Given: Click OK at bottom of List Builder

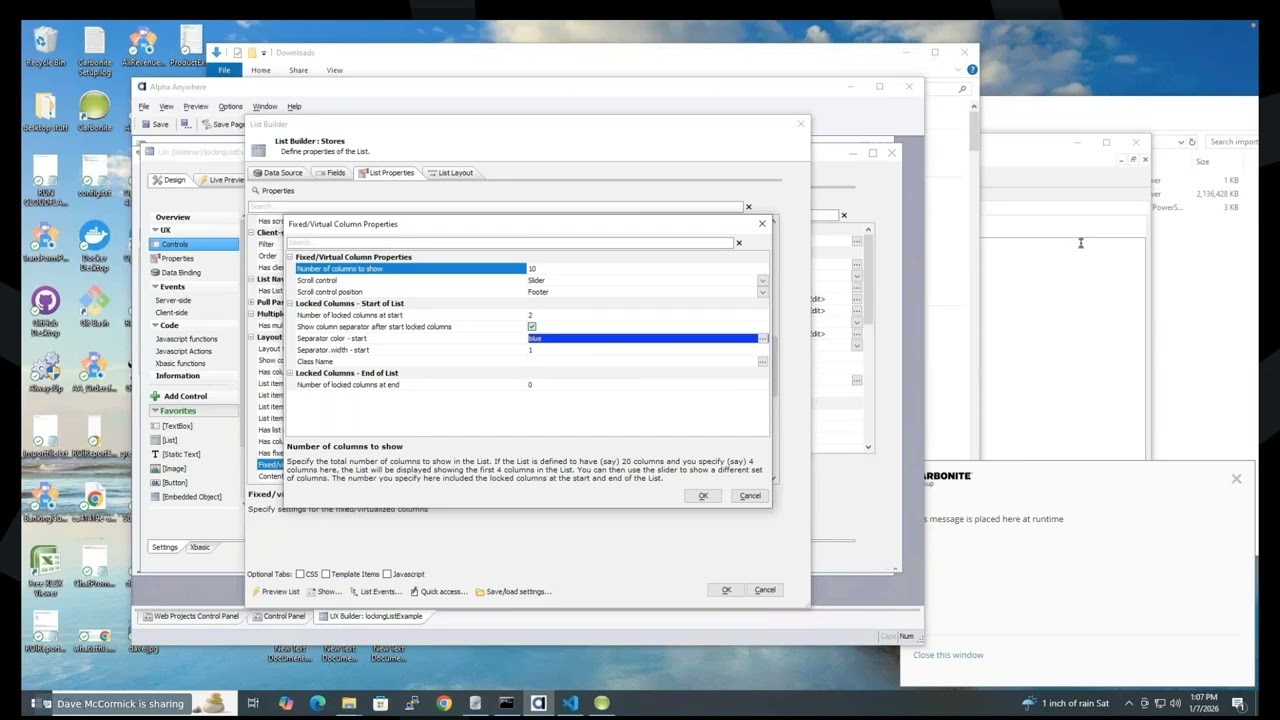Looking at the screenshot, I should 726,590.
